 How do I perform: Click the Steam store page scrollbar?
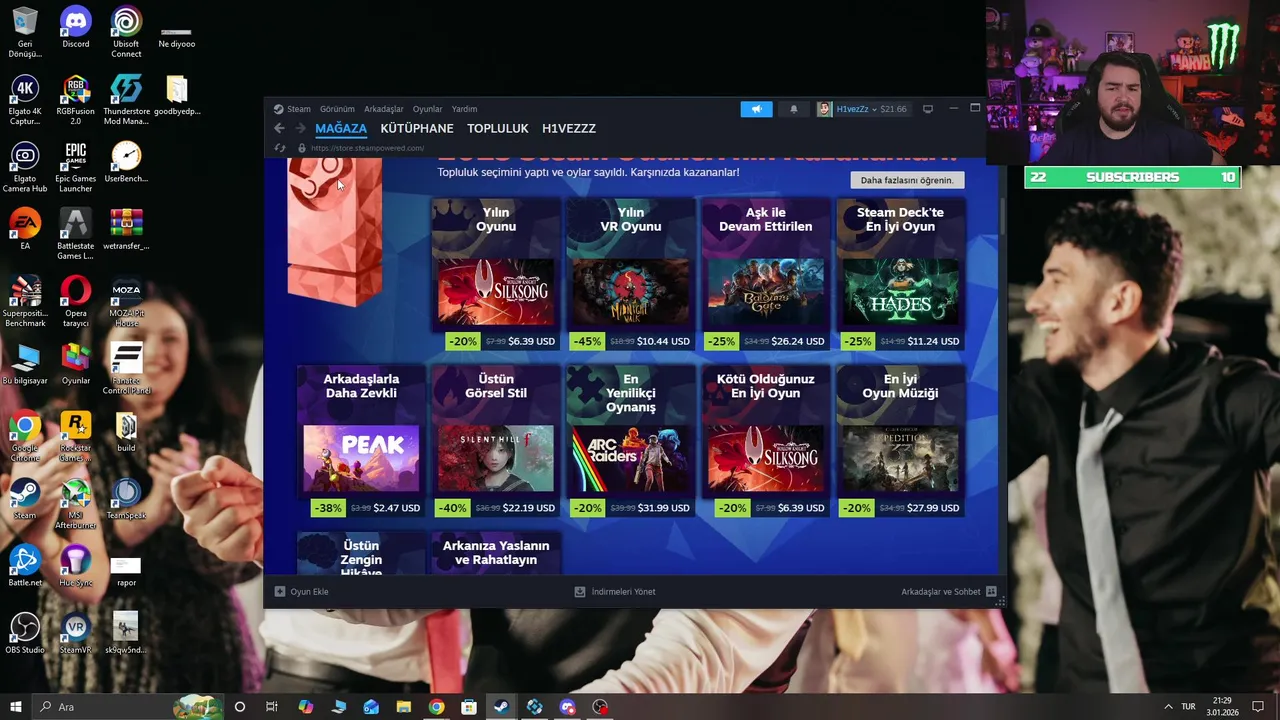tap(1002, 215)
